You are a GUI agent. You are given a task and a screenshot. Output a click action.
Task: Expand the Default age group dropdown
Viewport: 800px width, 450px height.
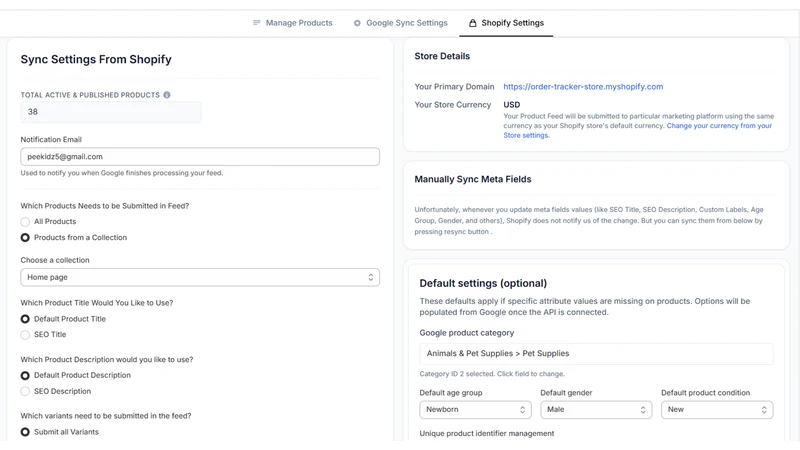coord(475,410)
